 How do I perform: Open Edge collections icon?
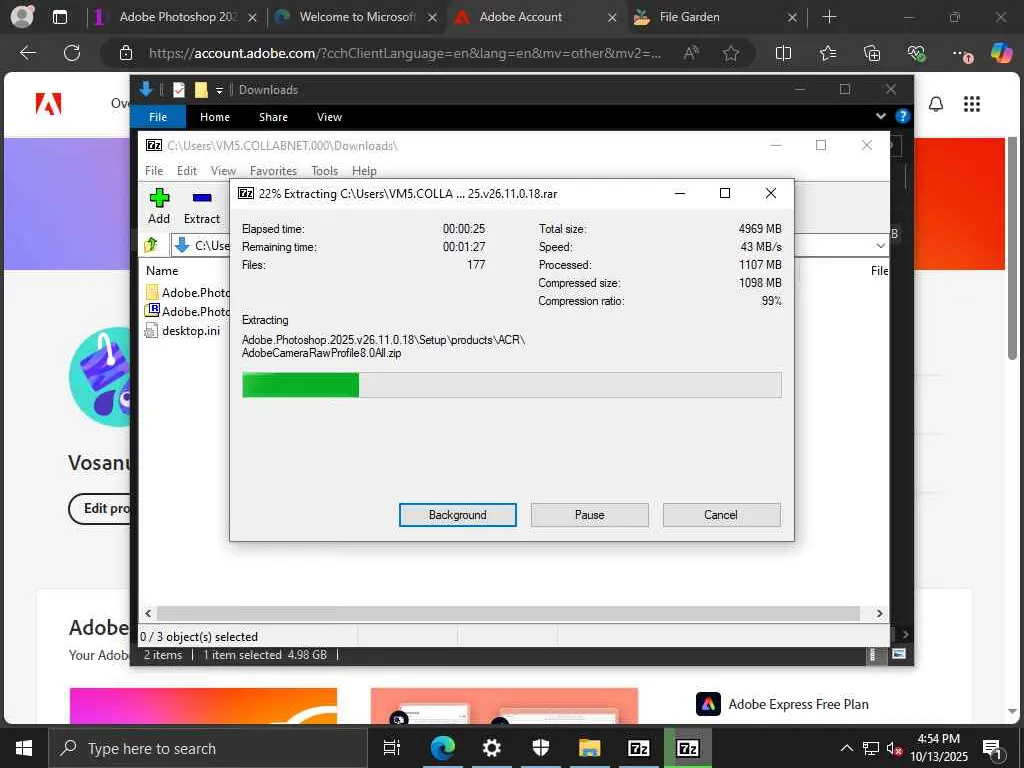click(x=872, y=53)
